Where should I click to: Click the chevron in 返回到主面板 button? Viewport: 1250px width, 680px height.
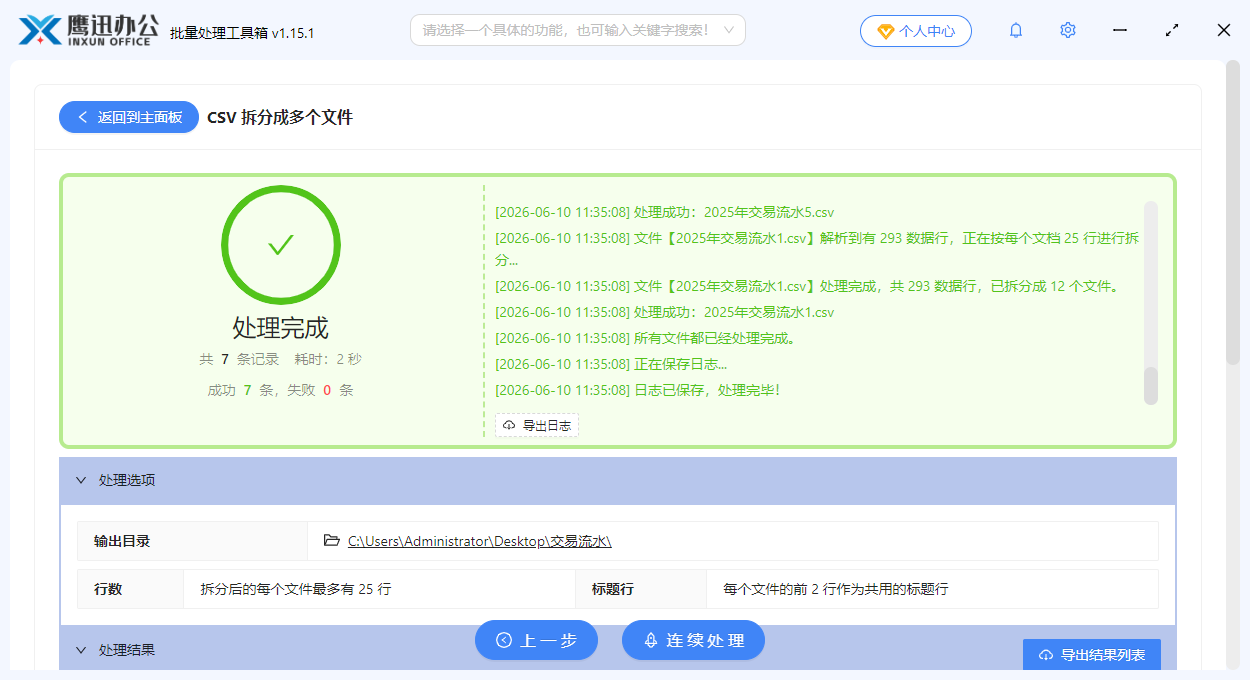tap(82, 117)
